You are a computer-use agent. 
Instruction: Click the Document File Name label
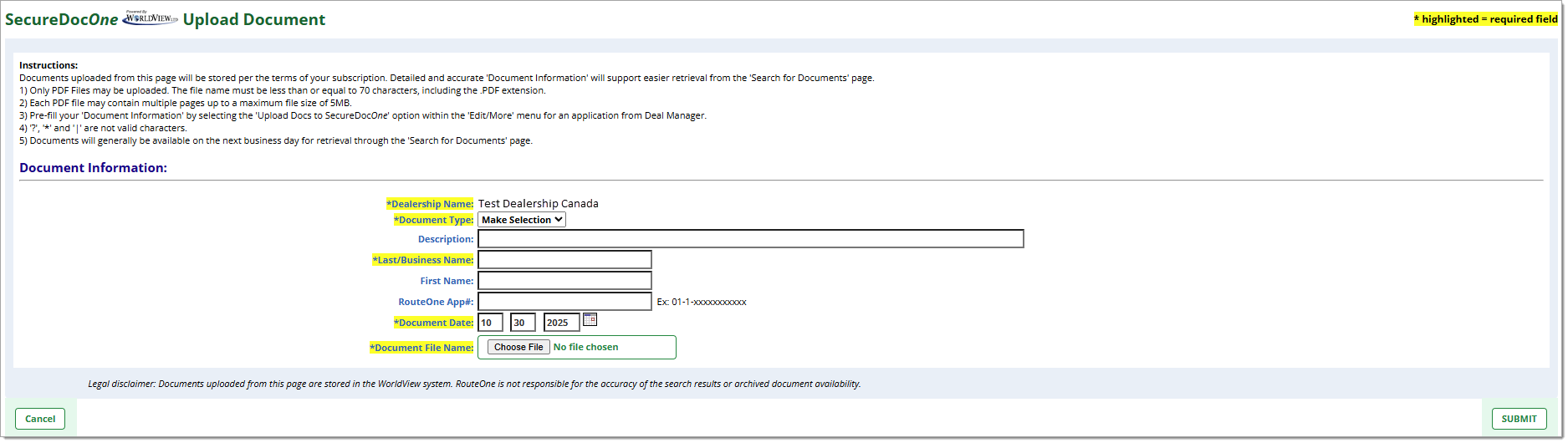[x=421, y=348]
